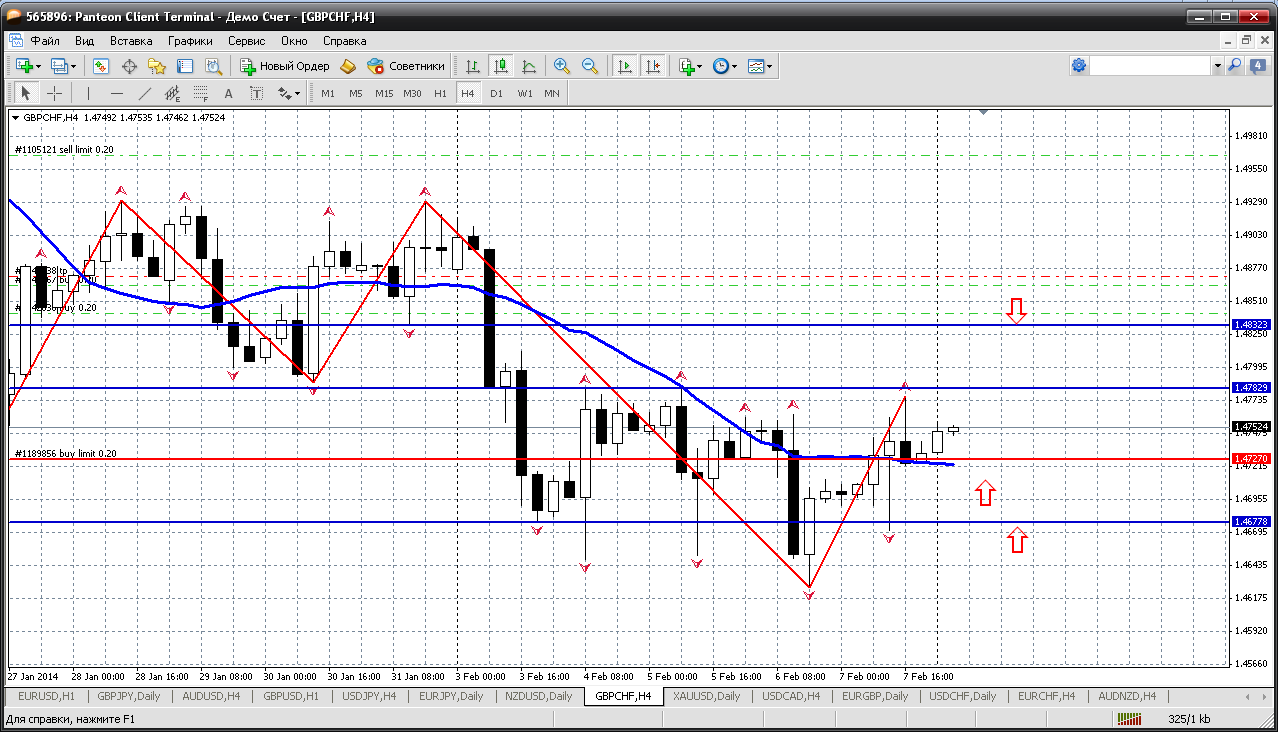Select the text label T tool
This screenshot has height=732, width=1278.
(256, 93)
